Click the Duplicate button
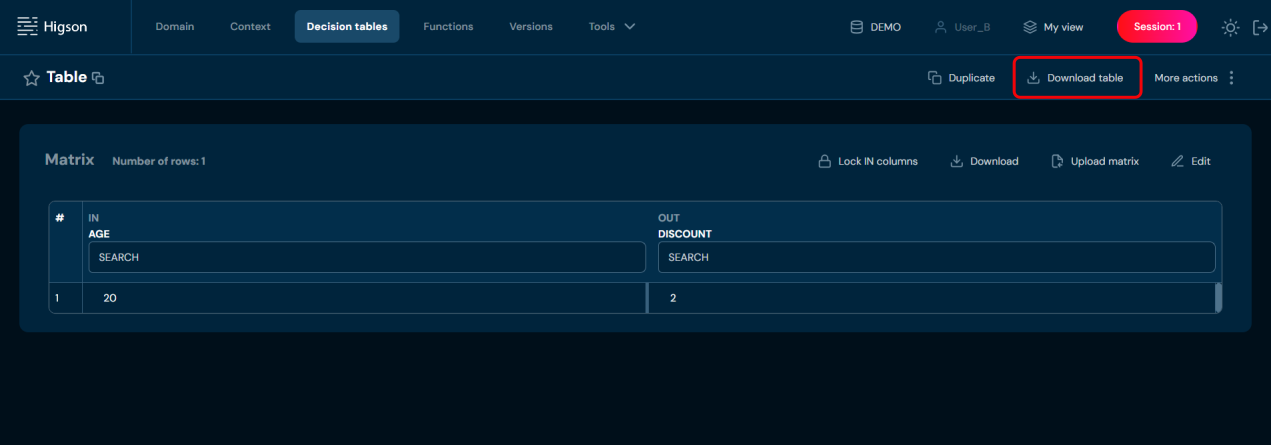The image size is (1271, 445). coord(961,78)
